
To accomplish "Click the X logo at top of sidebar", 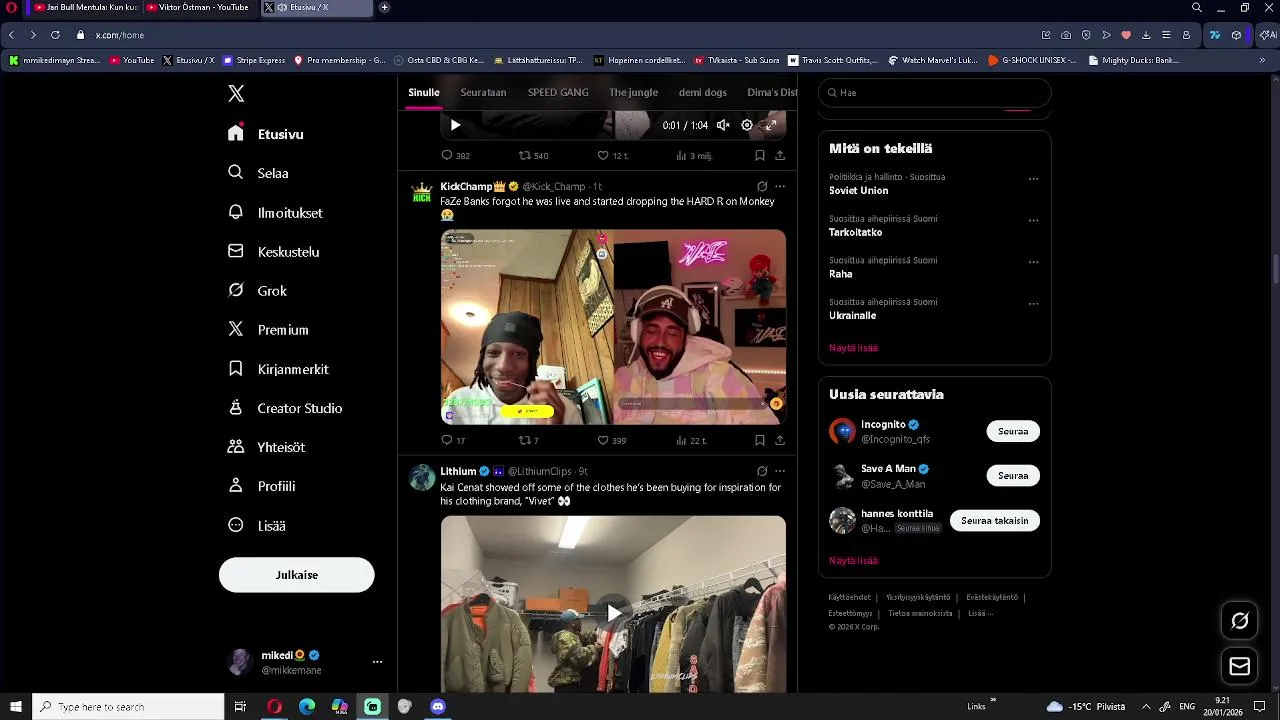I will tap(236, 93).
